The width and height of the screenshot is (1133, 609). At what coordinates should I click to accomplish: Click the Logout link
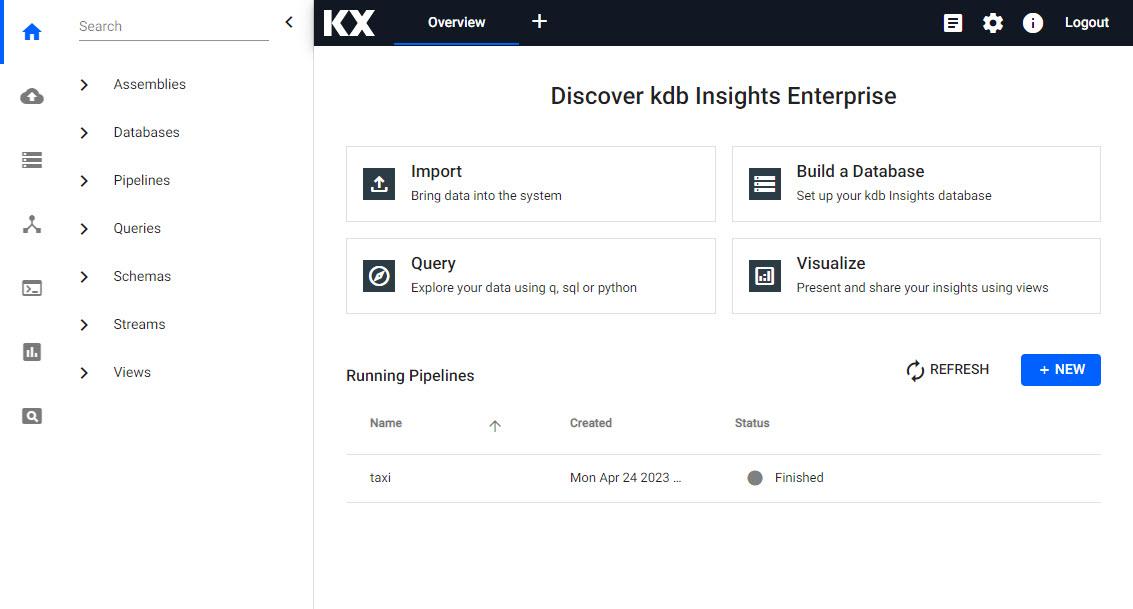(x=1087, y=22)
